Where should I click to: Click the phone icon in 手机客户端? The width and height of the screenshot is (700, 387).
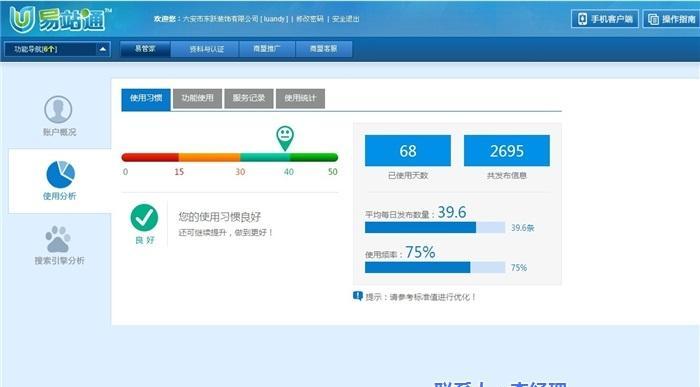click(x=582, y=19)
